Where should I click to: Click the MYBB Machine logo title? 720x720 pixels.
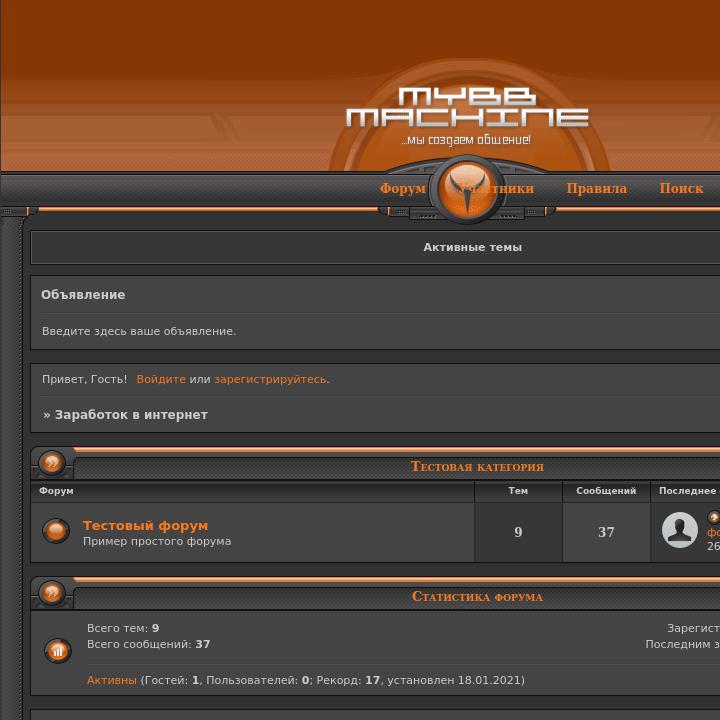467,107
